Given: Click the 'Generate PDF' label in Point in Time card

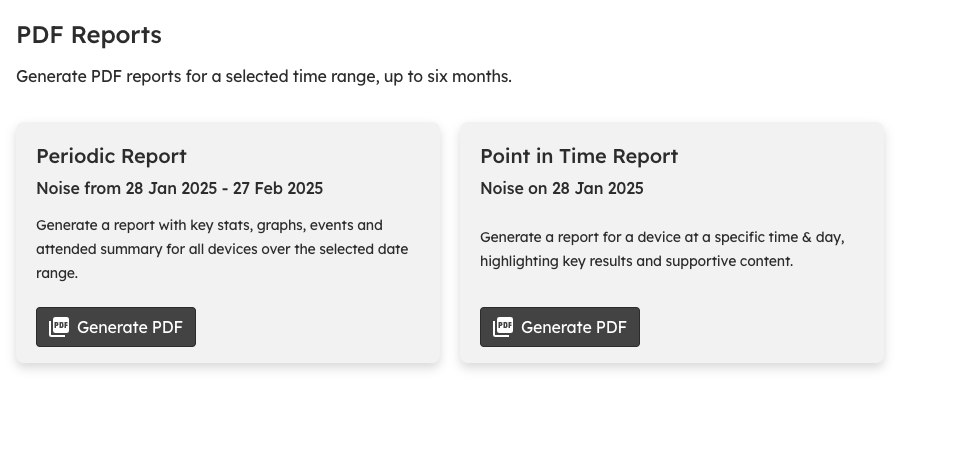Looking at the screenshot, I should [574, 327].
